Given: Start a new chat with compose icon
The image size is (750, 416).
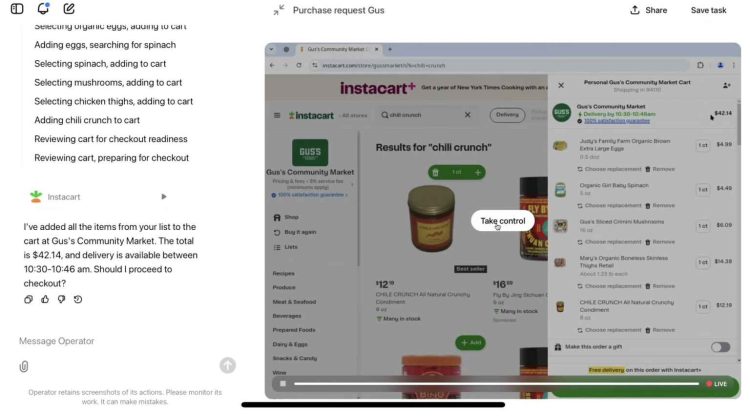Looking at the screenshot, I should [x=69, y=9].
